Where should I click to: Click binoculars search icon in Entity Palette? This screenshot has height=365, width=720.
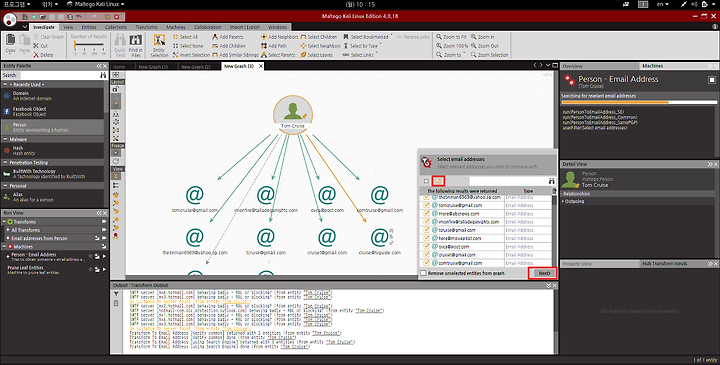click(x=103, y=75)
